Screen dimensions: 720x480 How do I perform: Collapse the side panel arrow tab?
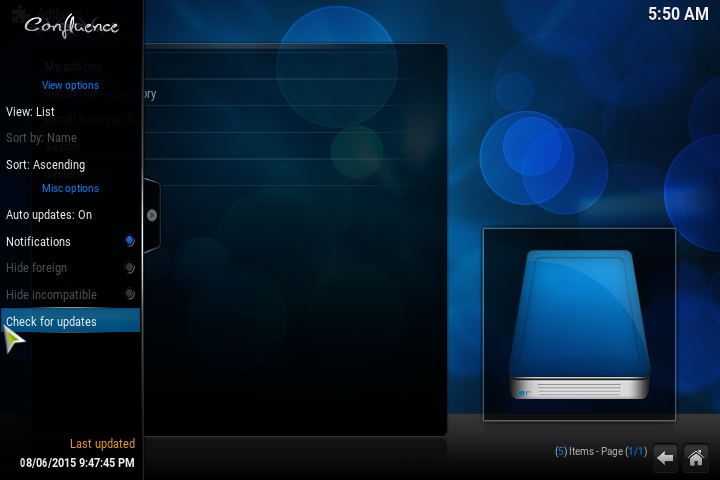pos(152,215)
